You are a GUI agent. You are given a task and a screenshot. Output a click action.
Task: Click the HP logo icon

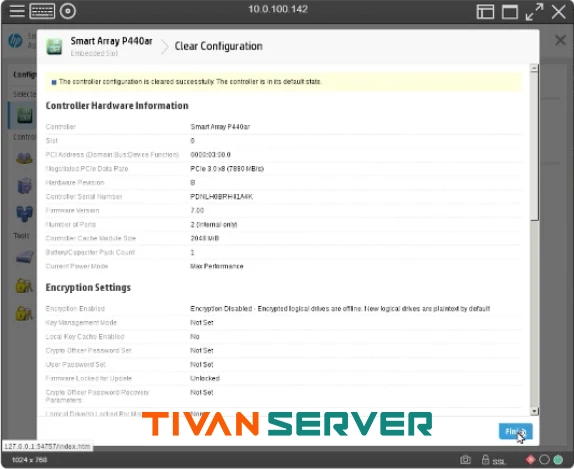pyautogui.click(x=15, y=41)
